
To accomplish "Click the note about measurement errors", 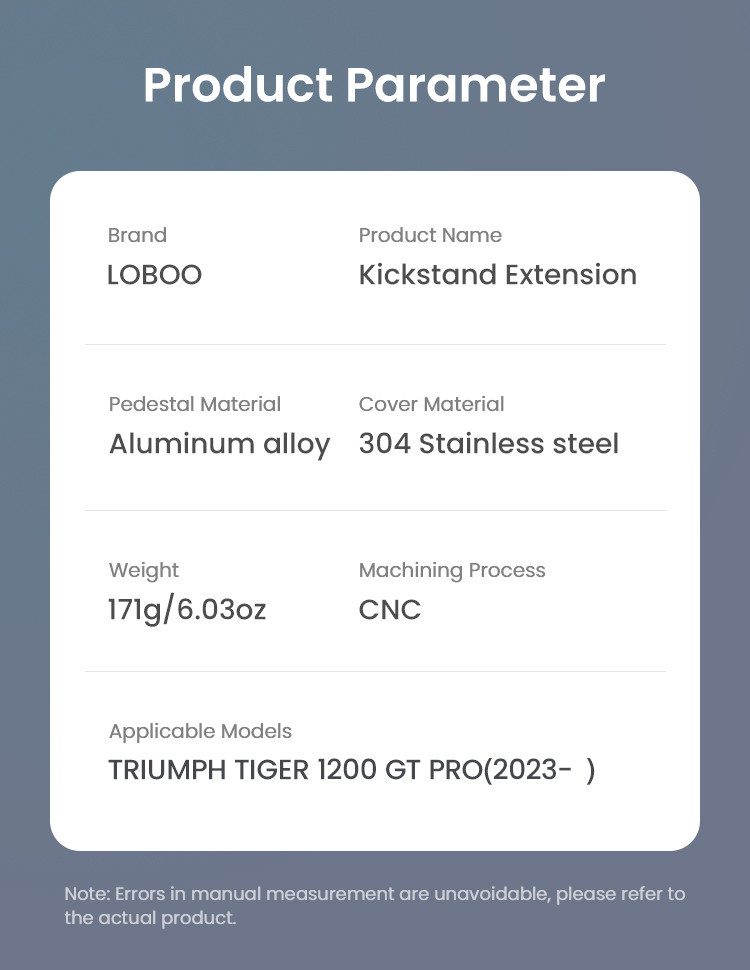I will point(374,905).
